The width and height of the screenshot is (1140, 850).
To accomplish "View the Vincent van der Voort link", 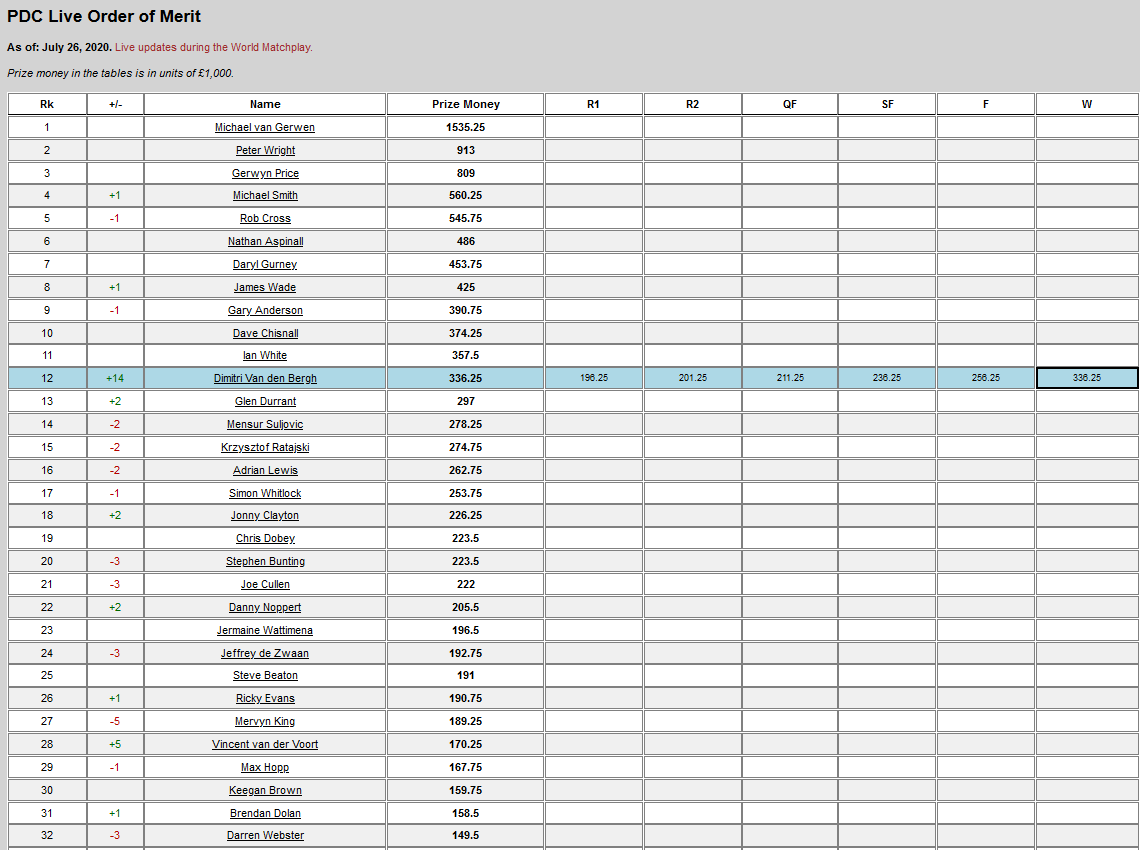I will pyautogui.click(x=265, y=745).
